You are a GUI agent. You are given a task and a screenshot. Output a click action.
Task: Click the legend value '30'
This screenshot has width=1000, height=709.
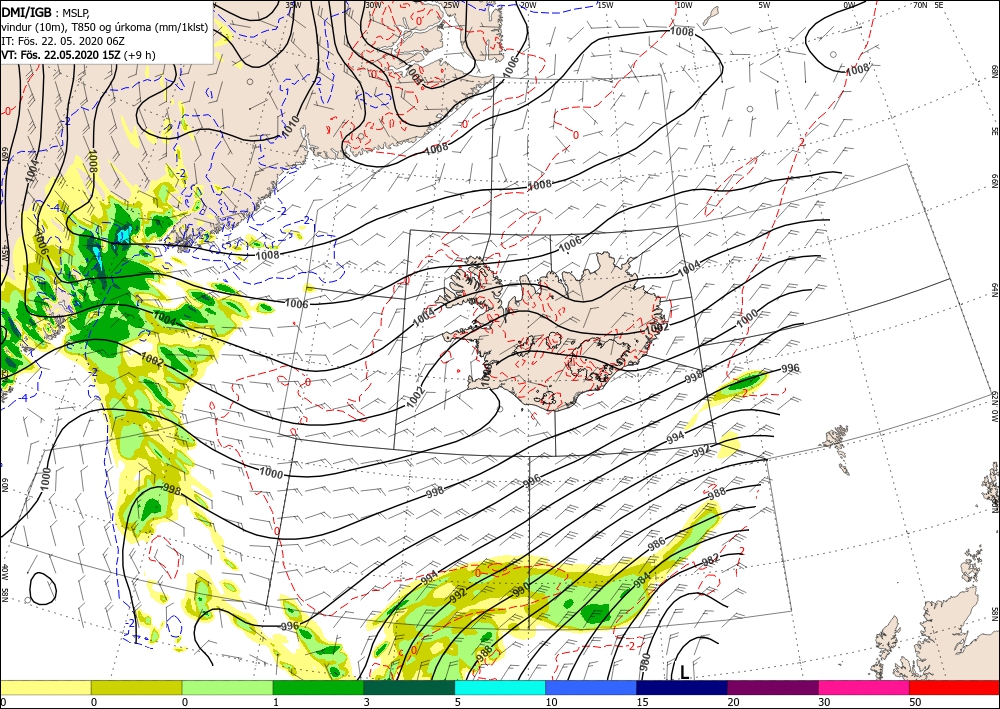pos(825,702)
